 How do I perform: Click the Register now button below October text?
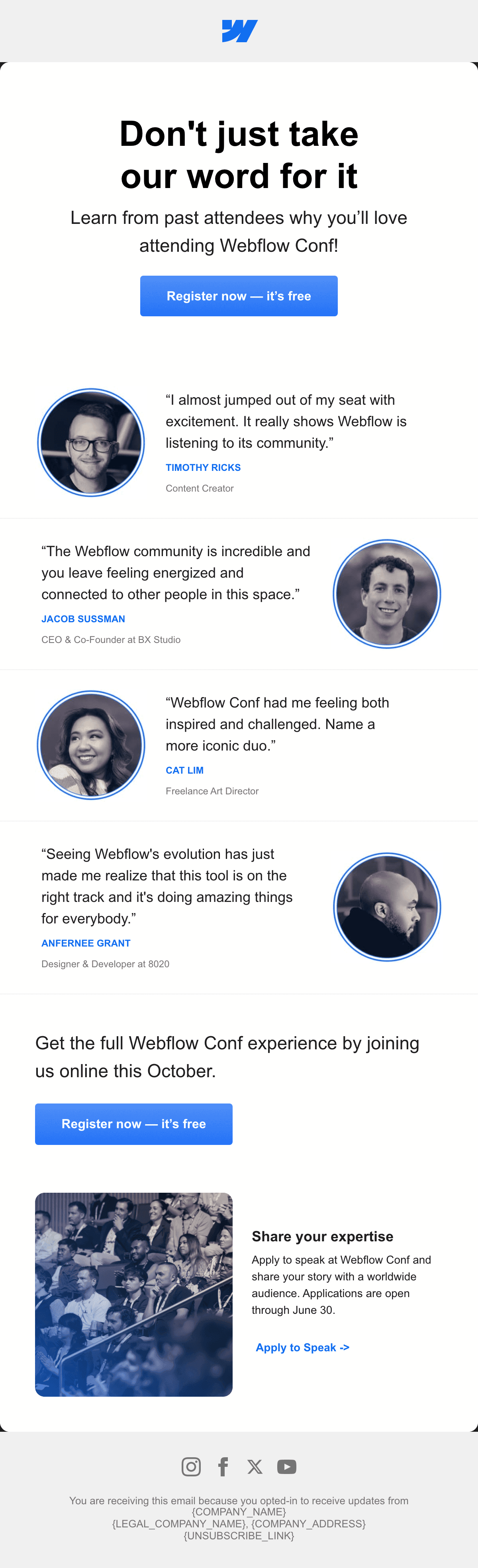(133, 1124)
